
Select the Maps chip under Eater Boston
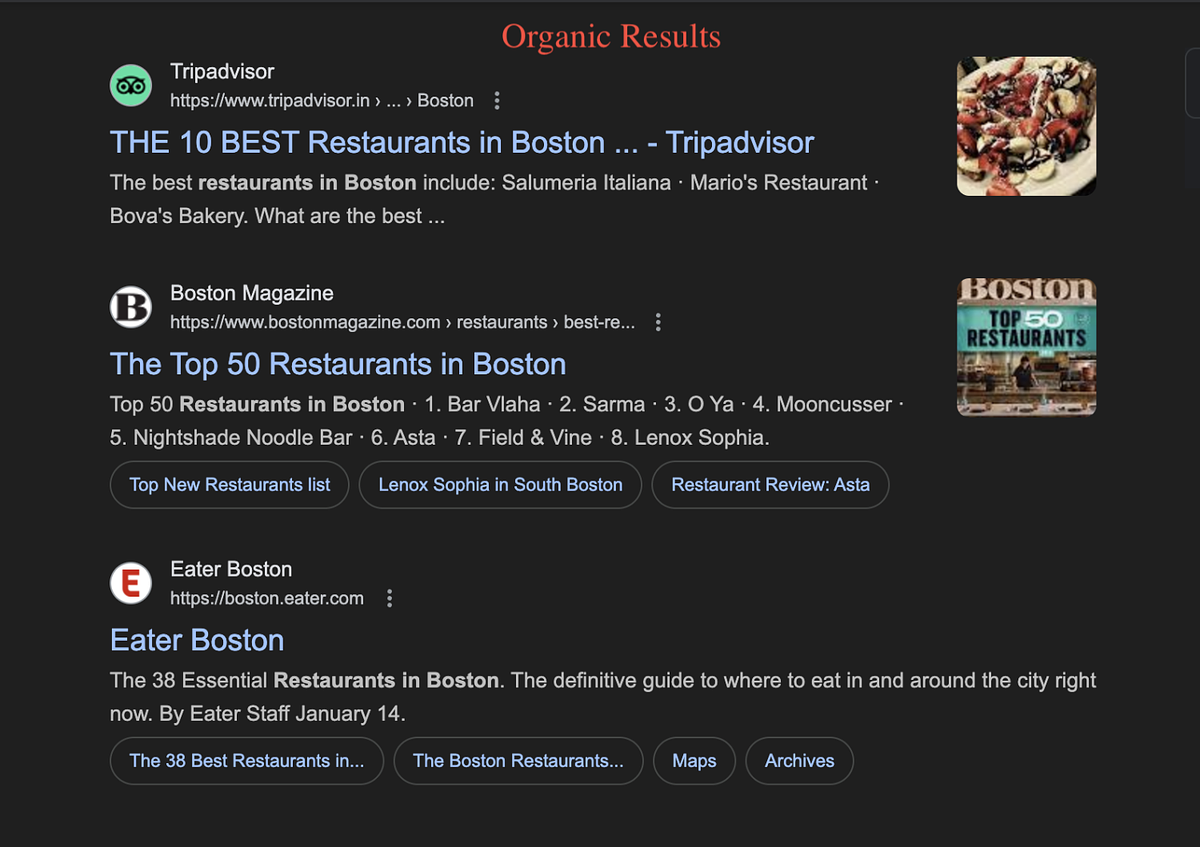click(694, 761)
